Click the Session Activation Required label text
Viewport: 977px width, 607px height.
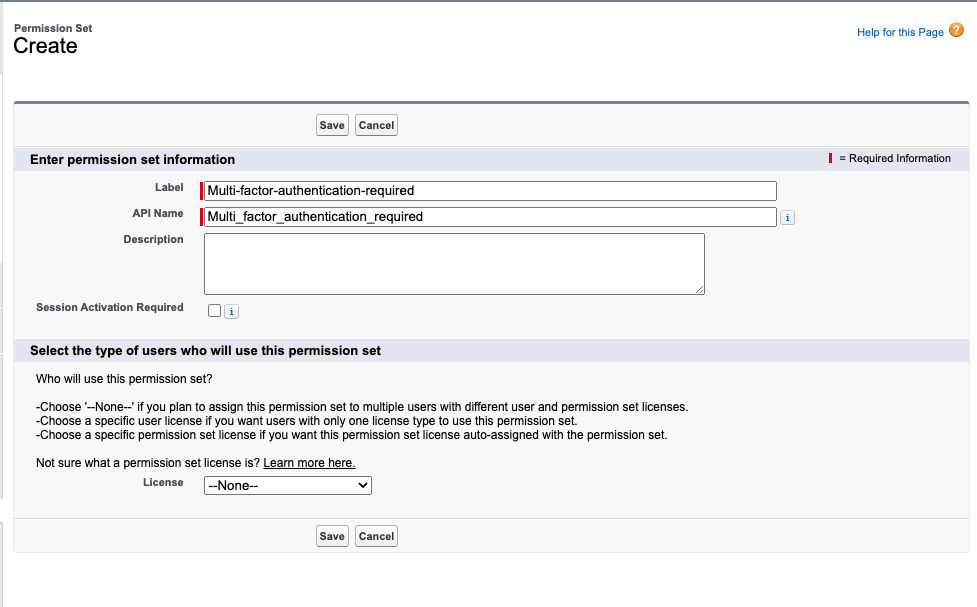[x=110, y=307]
